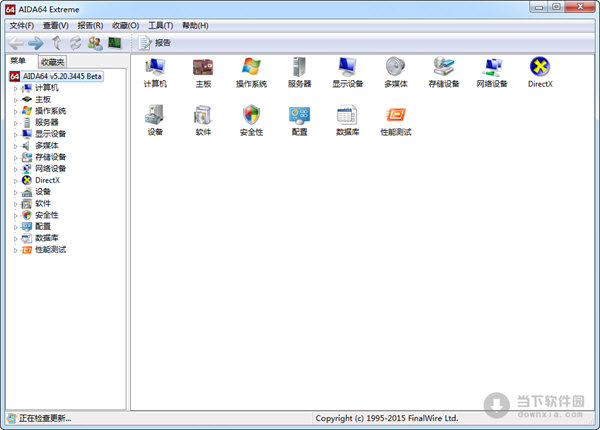
Task: Open the 收藏(O) menu
Action: pyautogui.click(x=126, y=26)
